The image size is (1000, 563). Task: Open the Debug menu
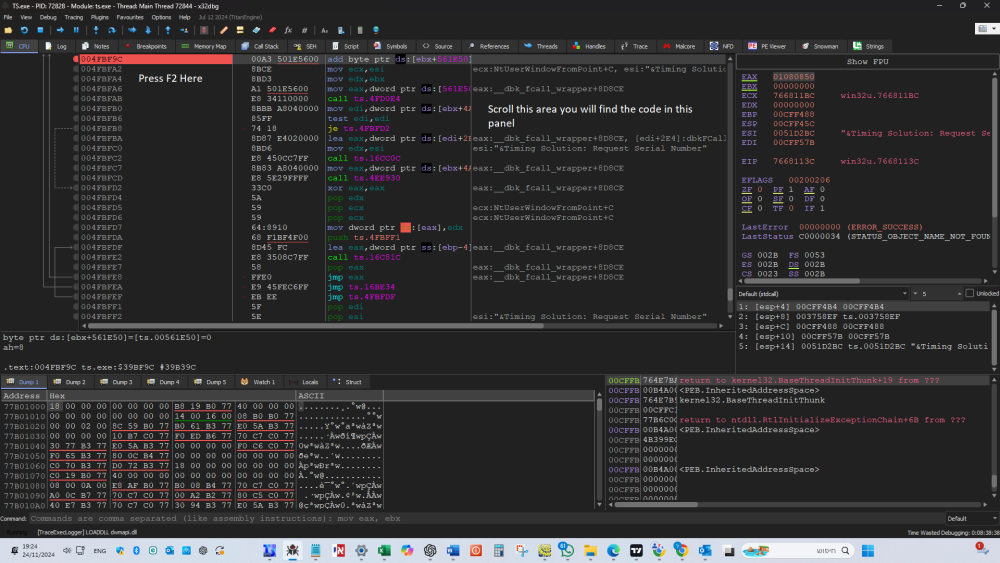click(x=48, y=17)
